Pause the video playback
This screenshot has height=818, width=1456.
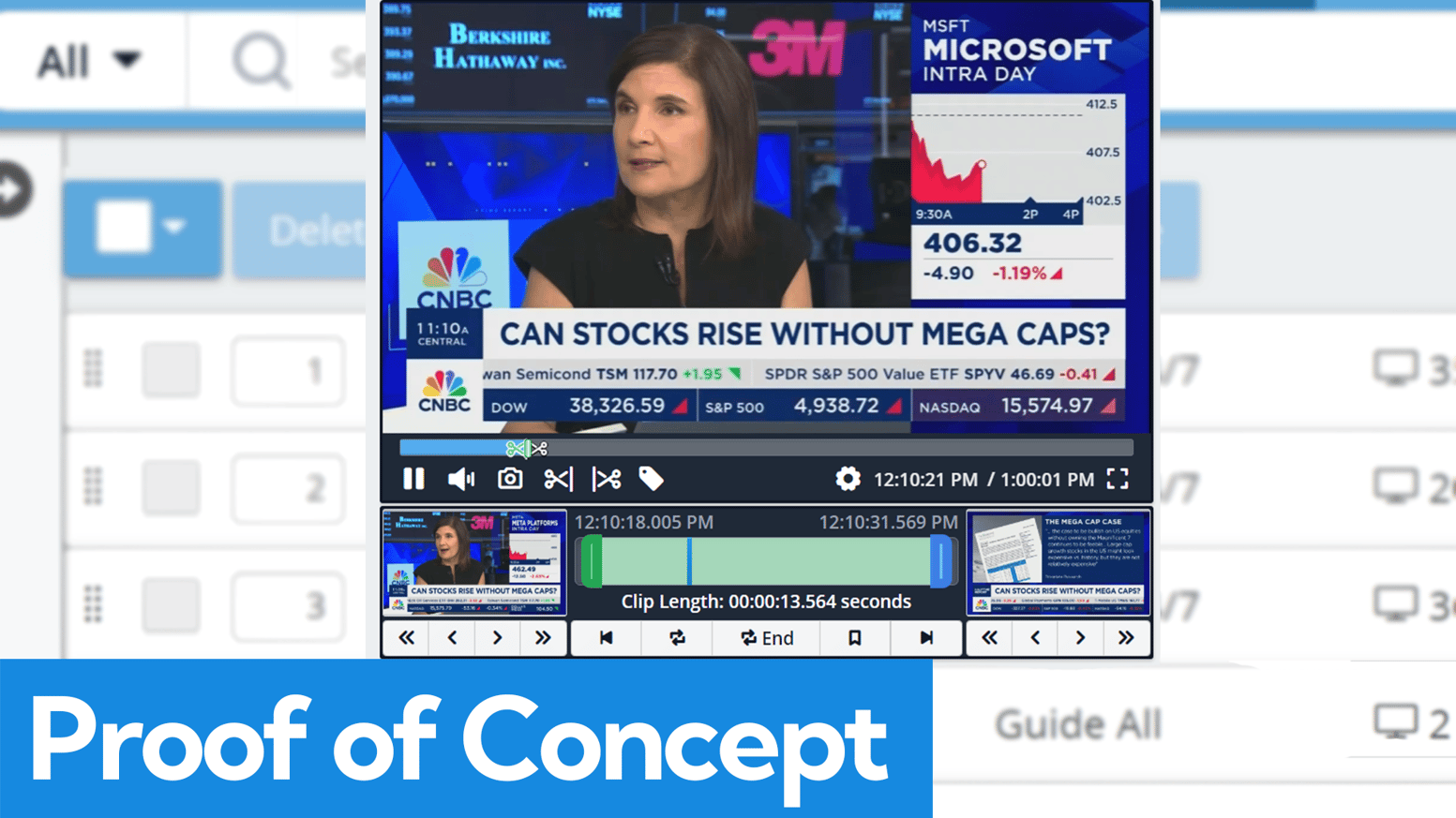413,479
